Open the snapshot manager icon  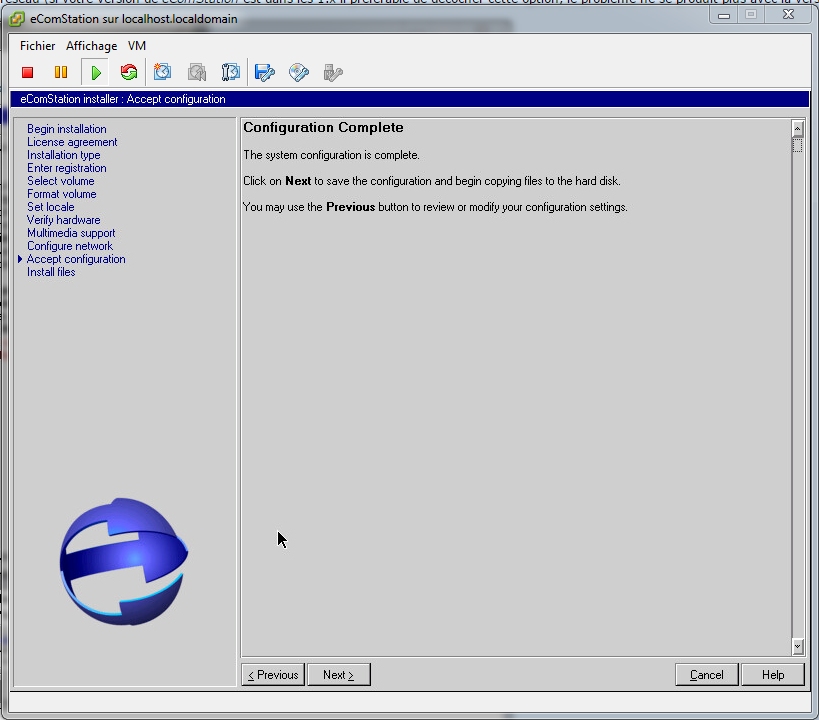[230, 72]
